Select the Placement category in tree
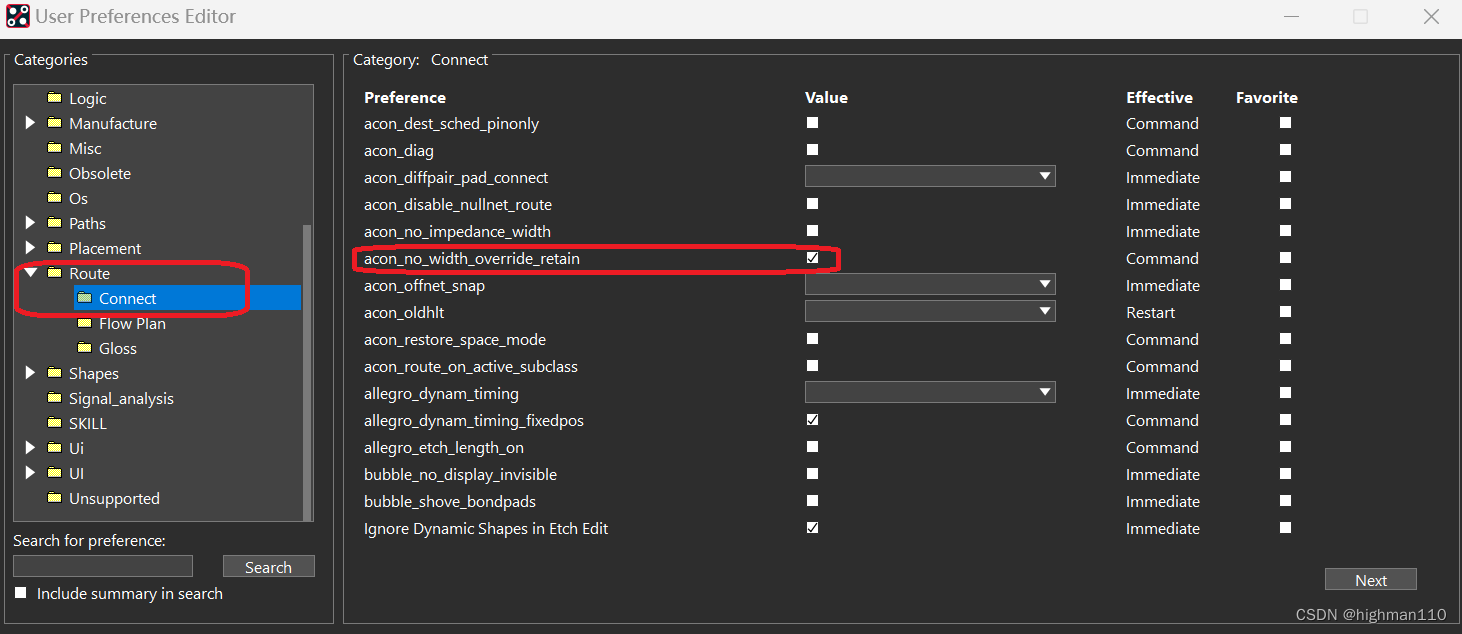This screenshot has height=634, width=1462. 105,248
